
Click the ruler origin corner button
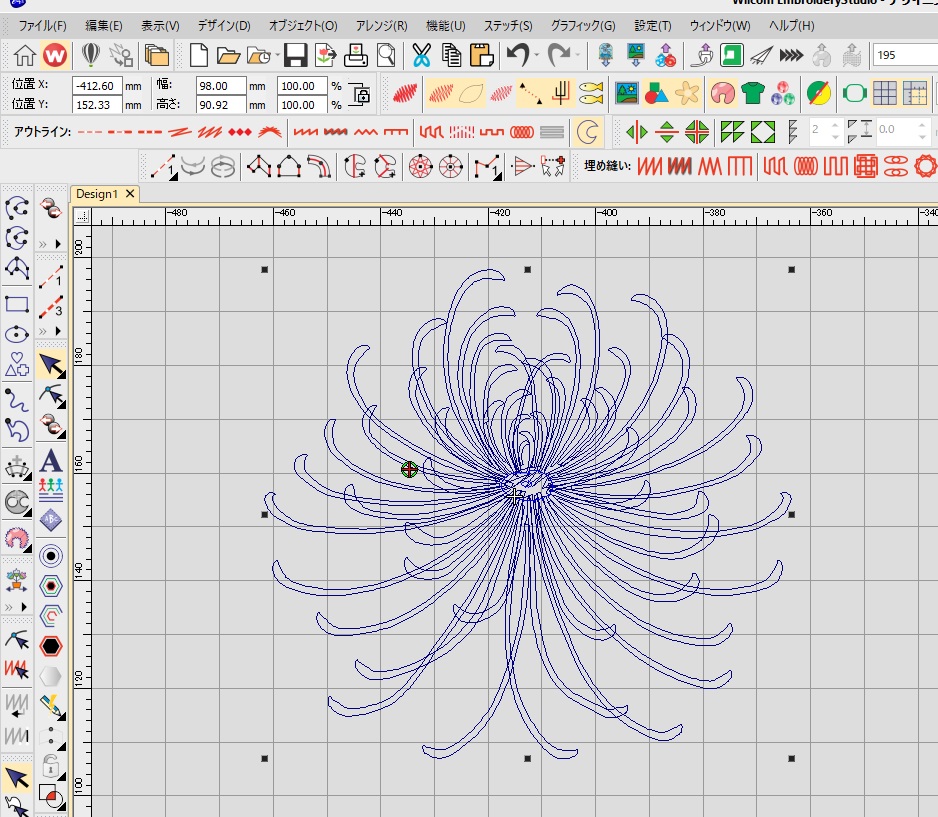tap(82, 216)
